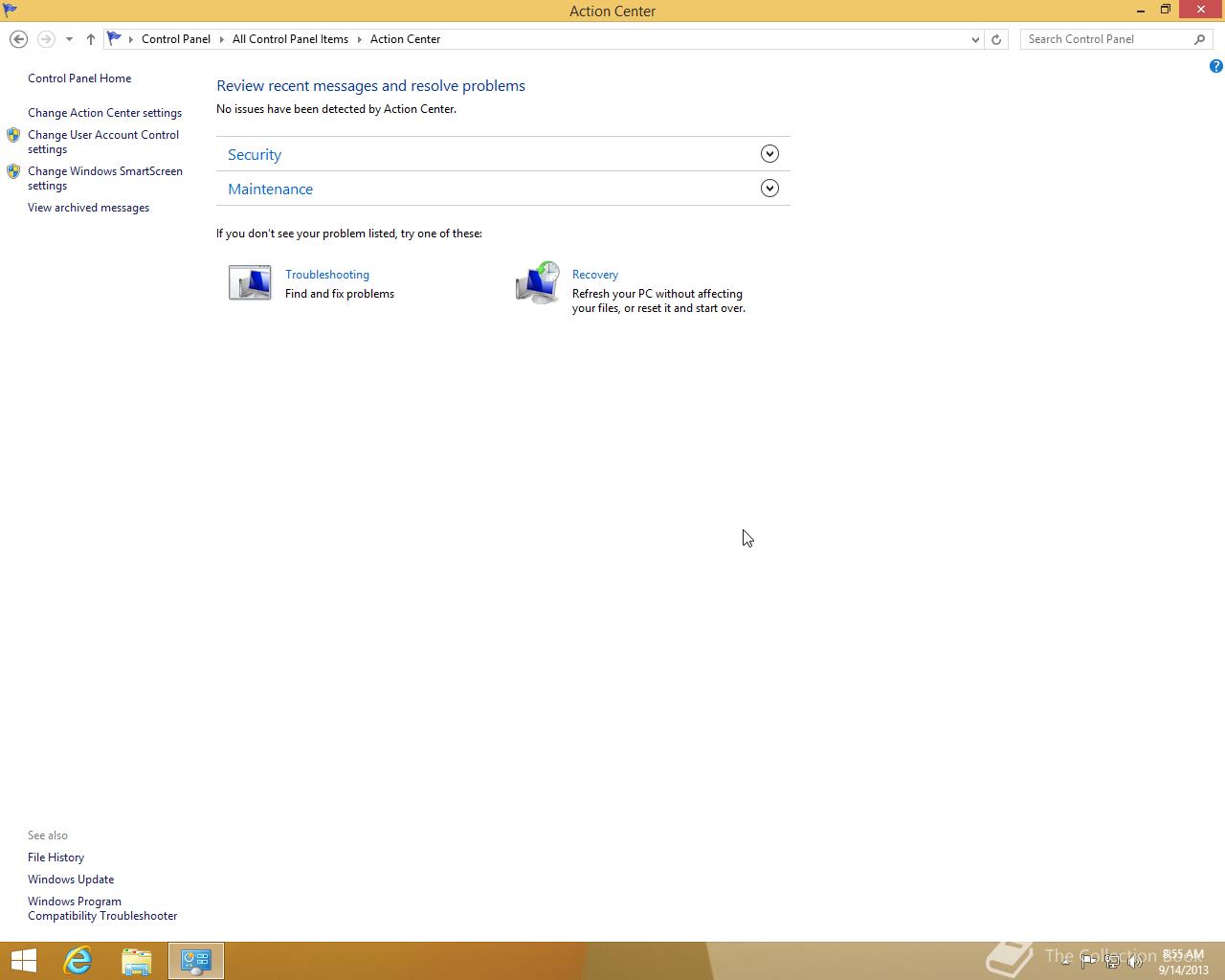Screen dimensions: 1225x980
Task: Click network icon in system tray
Action: pos(1112,961)
